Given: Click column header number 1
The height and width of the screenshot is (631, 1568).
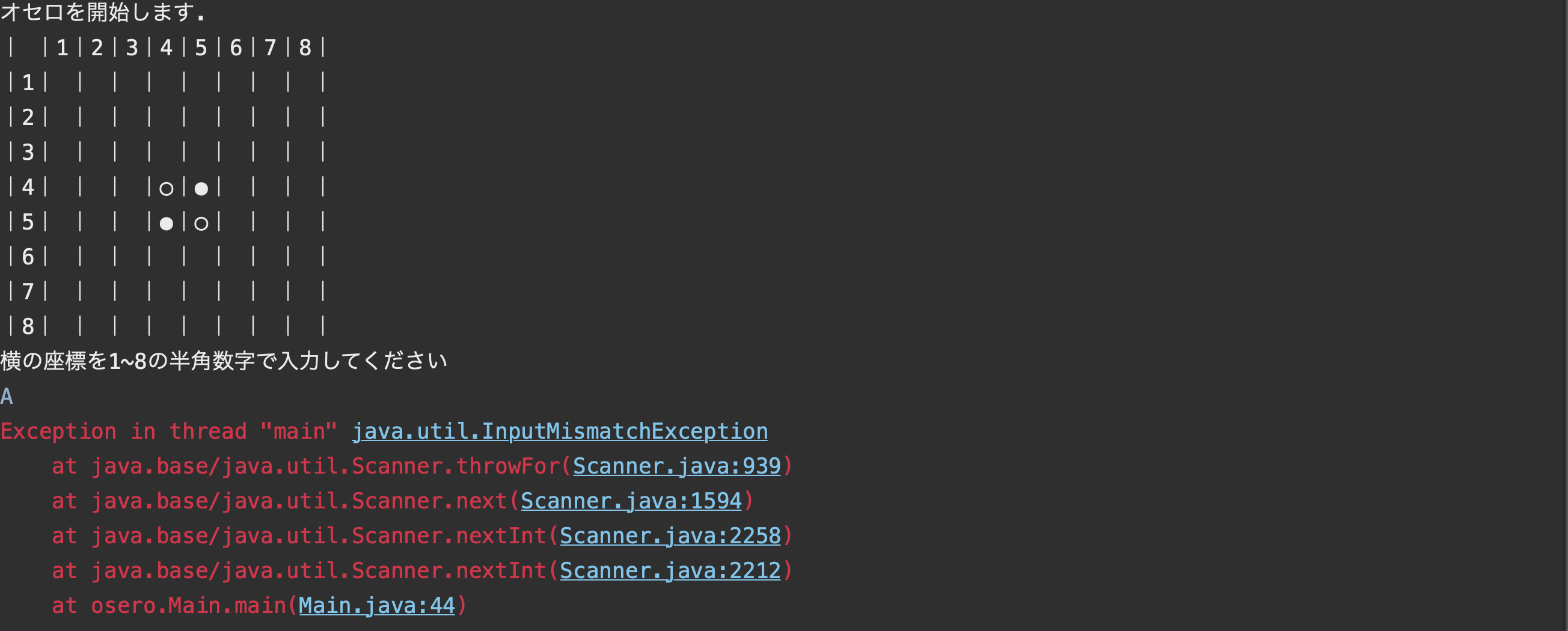Looking at the screenshot, I should 62,47.
